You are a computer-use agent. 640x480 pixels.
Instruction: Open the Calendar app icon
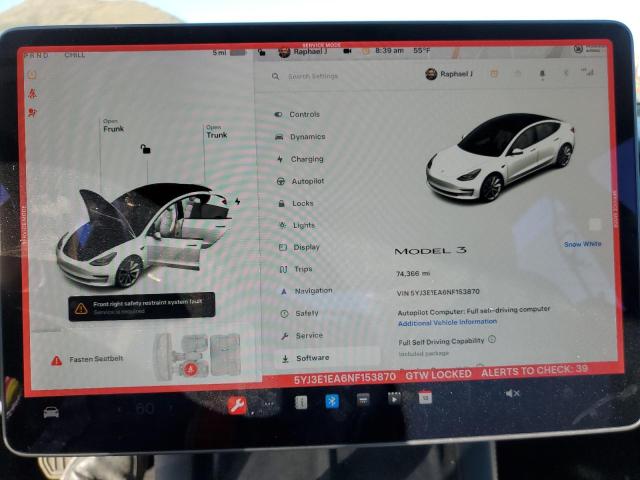(x=425, y=397)
